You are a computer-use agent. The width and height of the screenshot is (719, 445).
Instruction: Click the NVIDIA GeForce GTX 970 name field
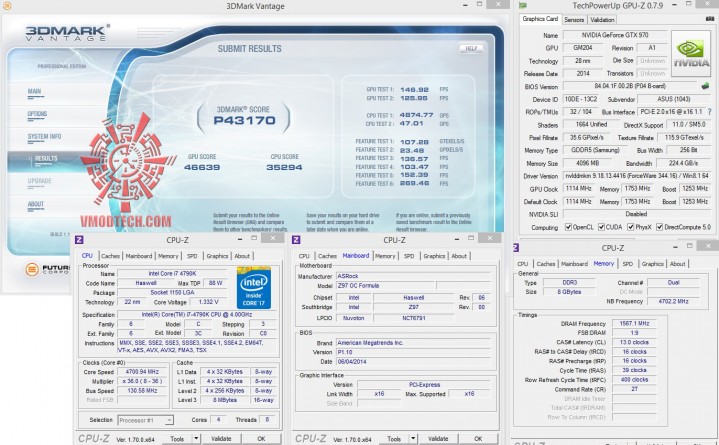[x=615, y=35]
